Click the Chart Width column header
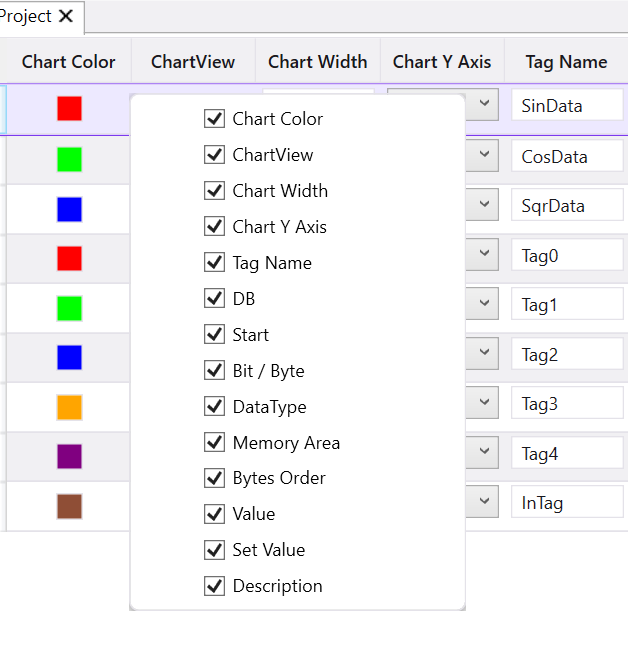The height and width of the screenshot is (657, 628). coord(318,62)
